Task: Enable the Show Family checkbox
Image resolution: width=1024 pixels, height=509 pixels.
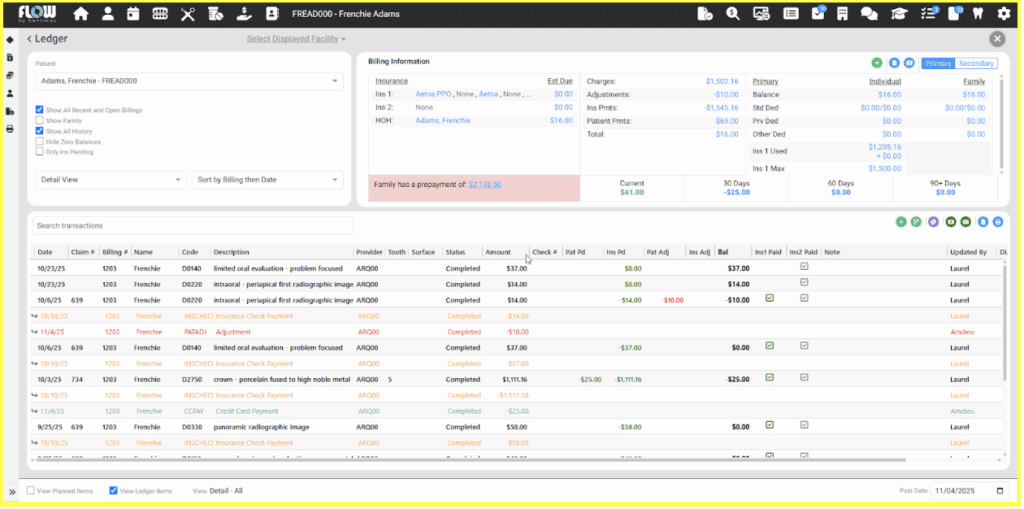Action: (x=39, y=120)
